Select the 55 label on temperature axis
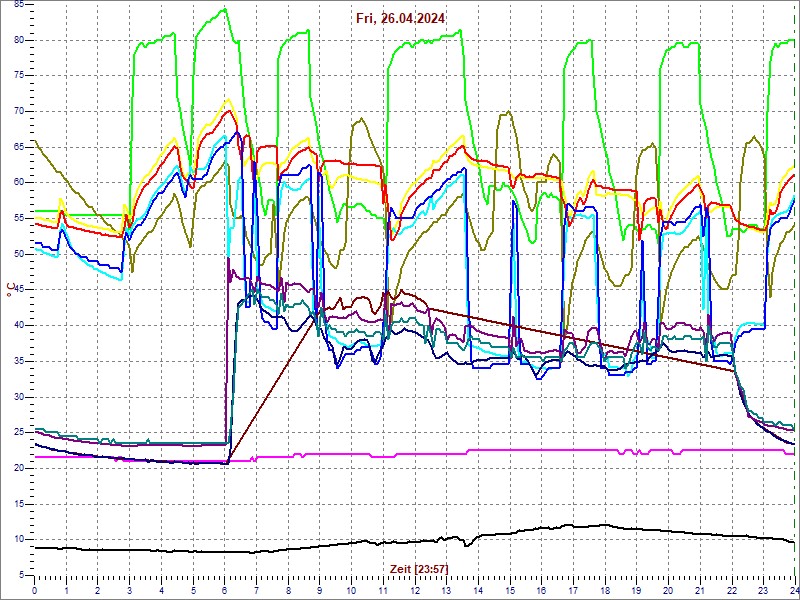The height and width of the screenshot is (600, 800). coord(18,218)
